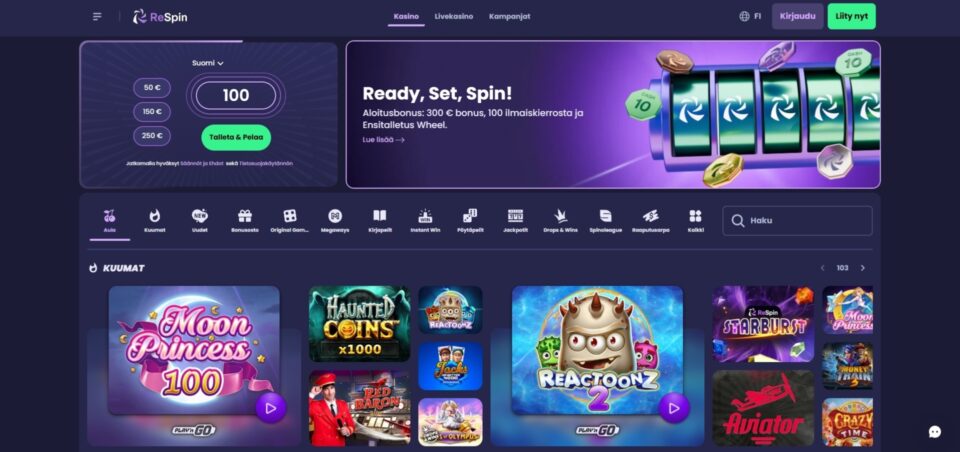Click the Haku search field
This screenshot has width=960, height=452.
click(797, 220)
